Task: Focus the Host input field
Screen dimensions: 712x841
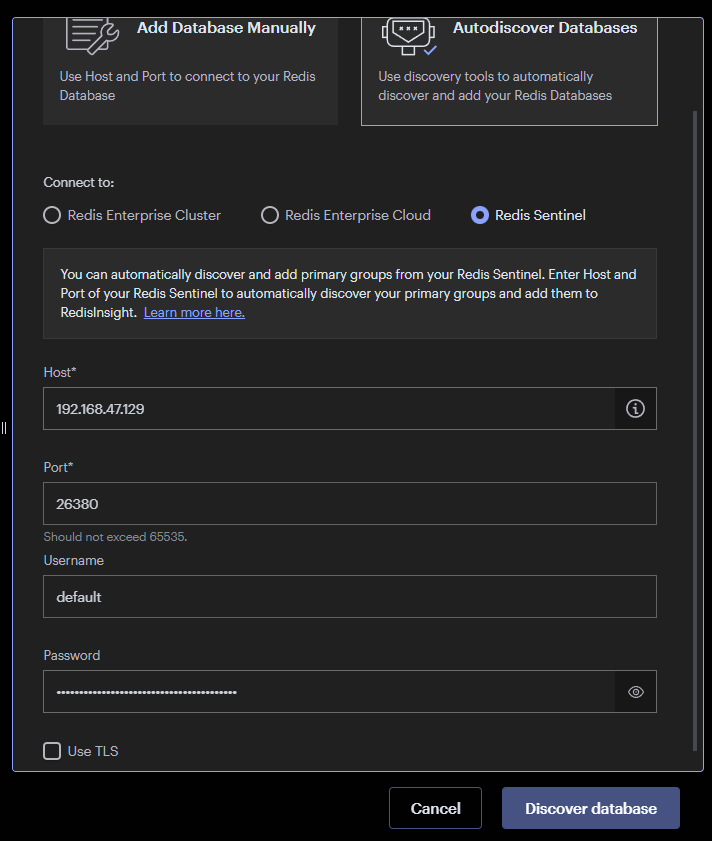Action: [328, 409]
